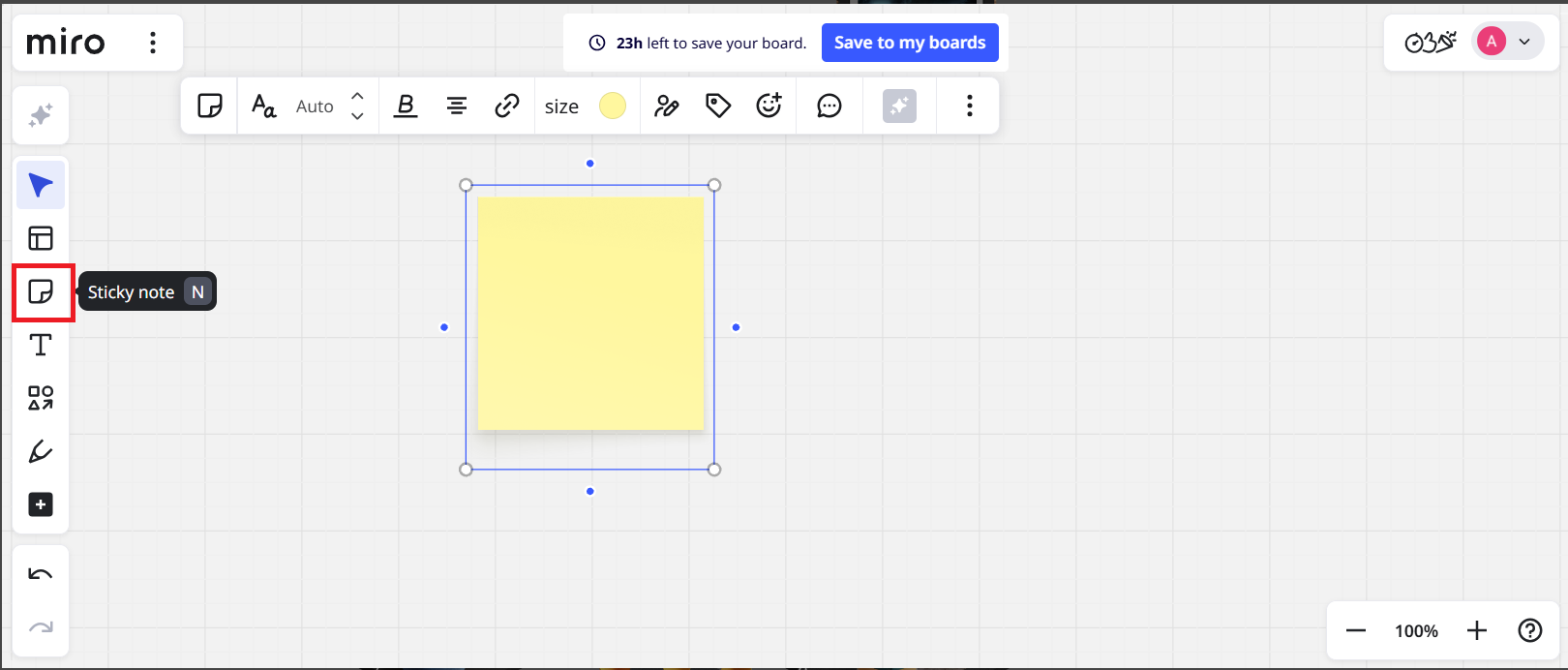Click the user avatar A
1568x670 pixels.
1492,41
